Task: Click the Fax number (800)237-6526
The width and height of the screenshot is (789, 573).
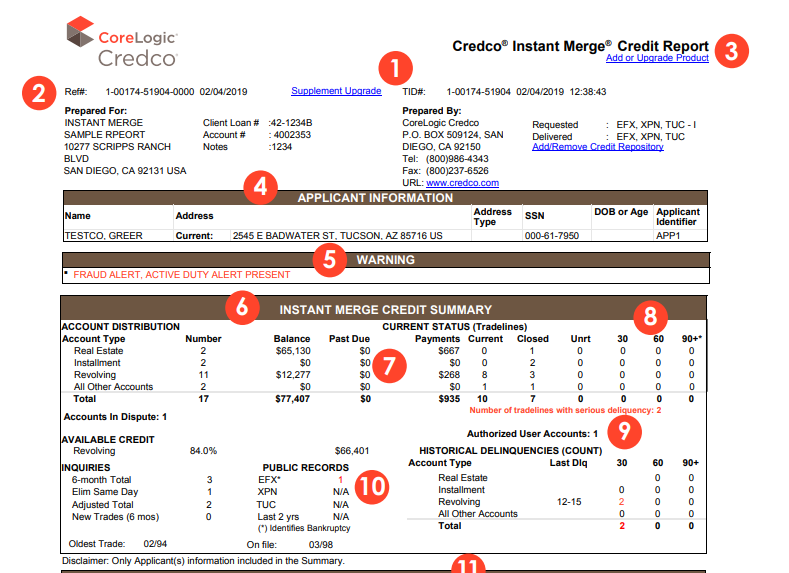Action: (457, 171)
